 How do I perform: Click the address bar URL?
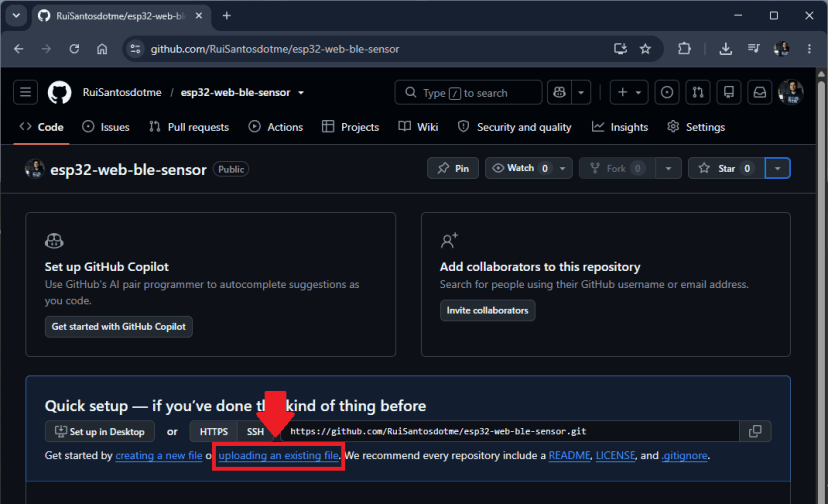pyautogui.click(x=275, y=49)
